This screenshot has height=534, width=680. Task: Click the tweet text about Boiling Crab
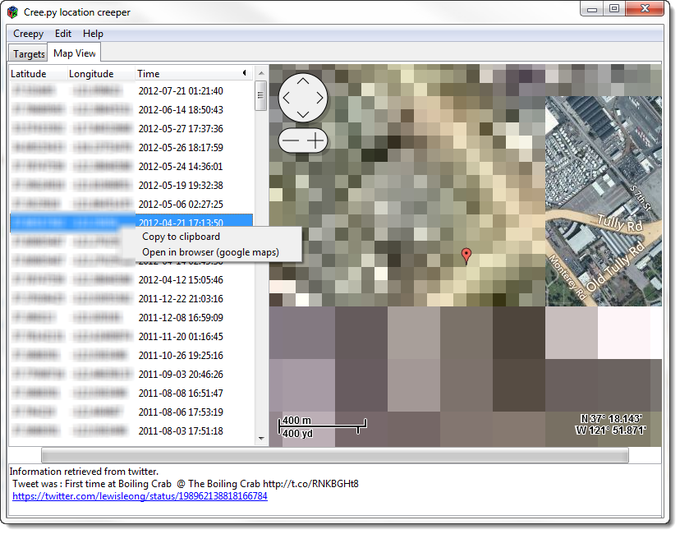tap(186, 484)
